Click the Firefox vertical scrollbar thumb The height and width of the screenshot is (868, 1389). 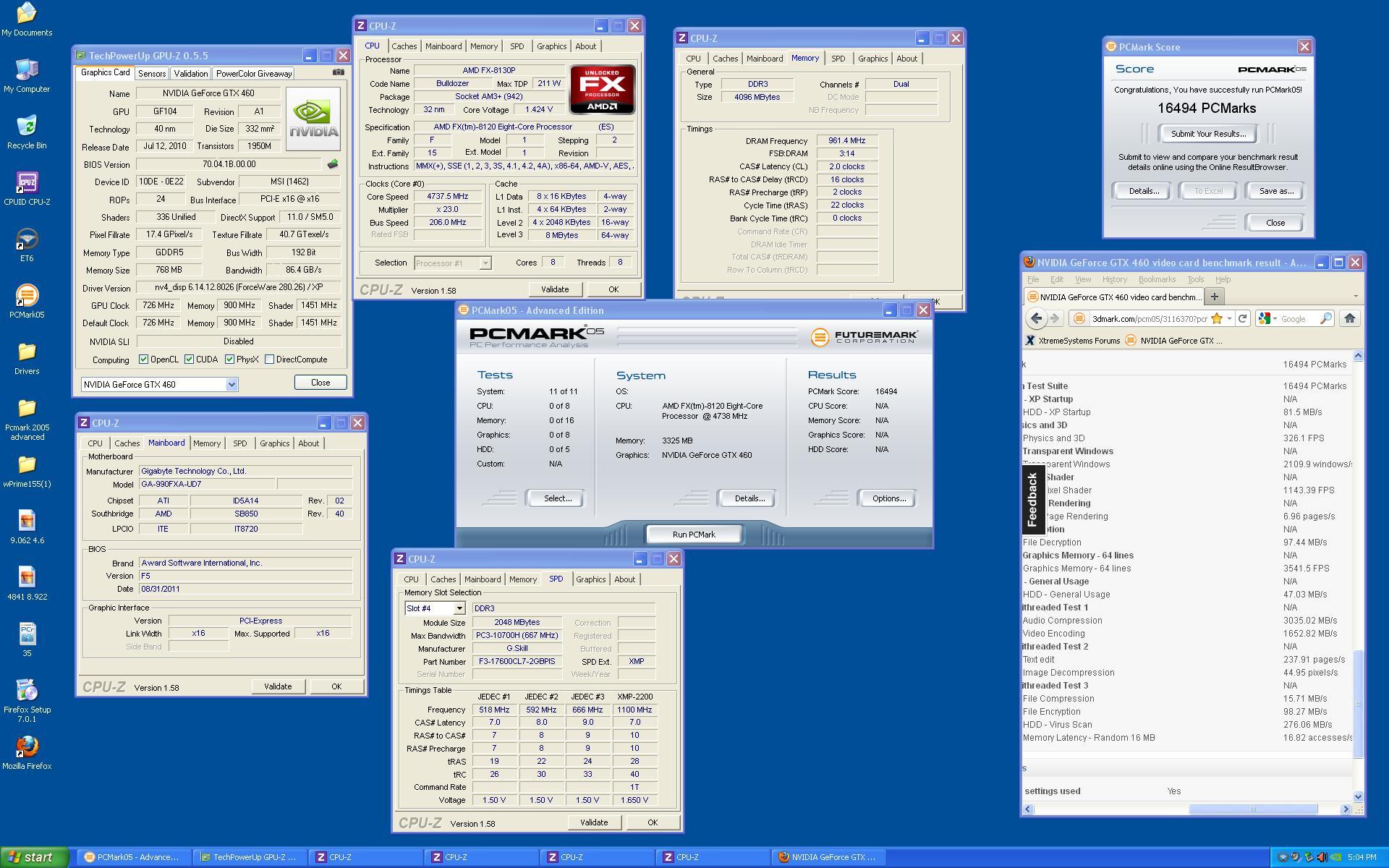tap(1358, 704)
